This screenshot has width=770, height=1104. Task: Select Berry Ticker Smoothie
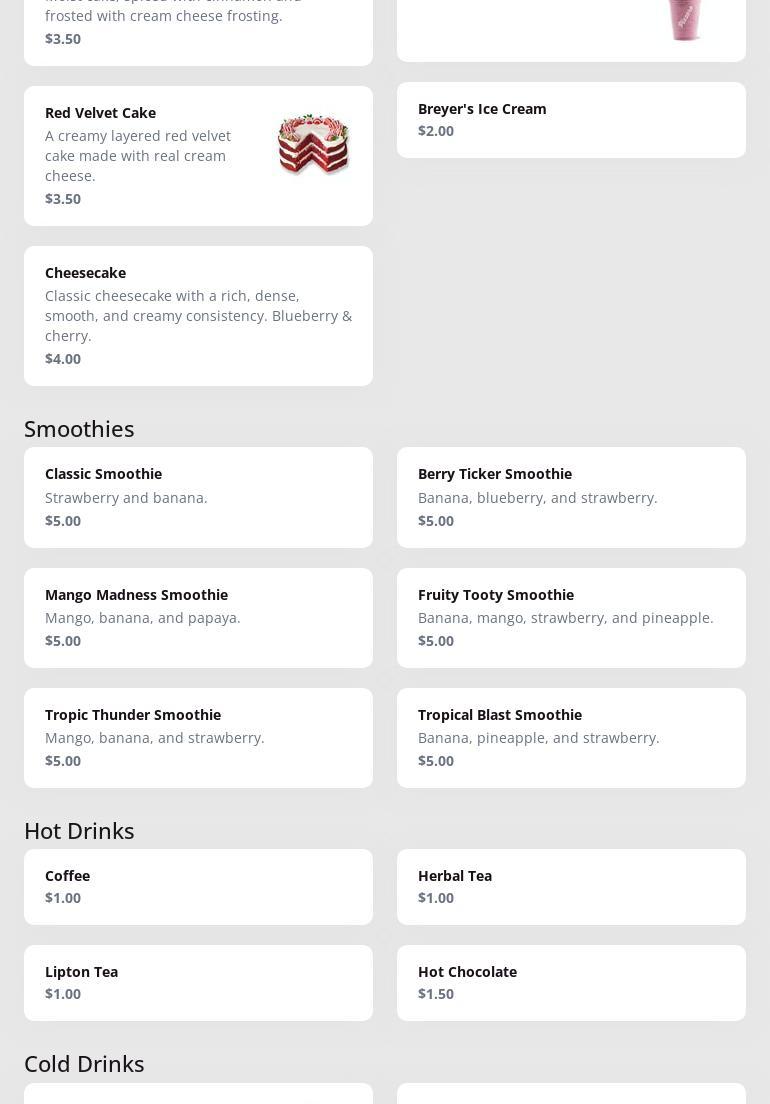tap(572, 497)
